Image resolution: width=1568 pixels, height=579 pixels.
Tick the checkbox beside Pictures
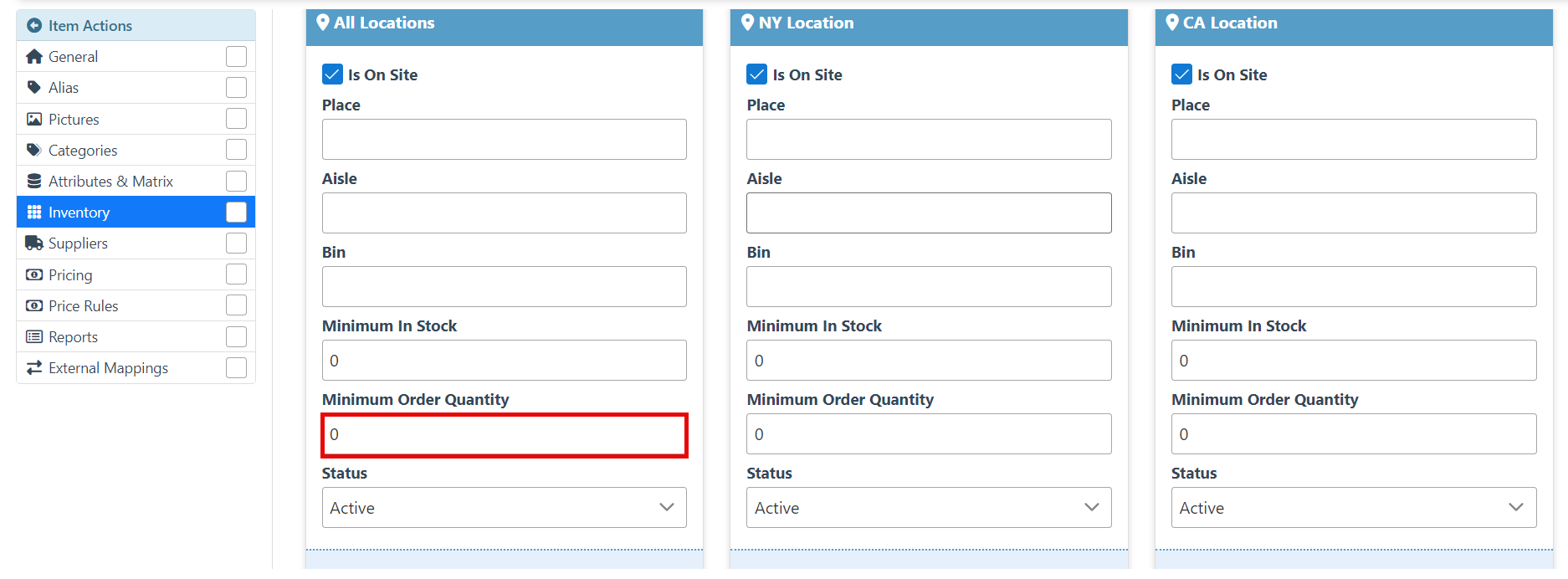pyautogui.click(x=237, y=119)
